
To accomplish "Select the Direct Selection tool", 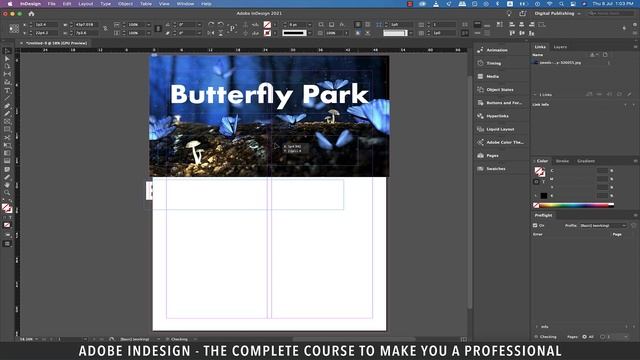I will click(x=7, y=59).
